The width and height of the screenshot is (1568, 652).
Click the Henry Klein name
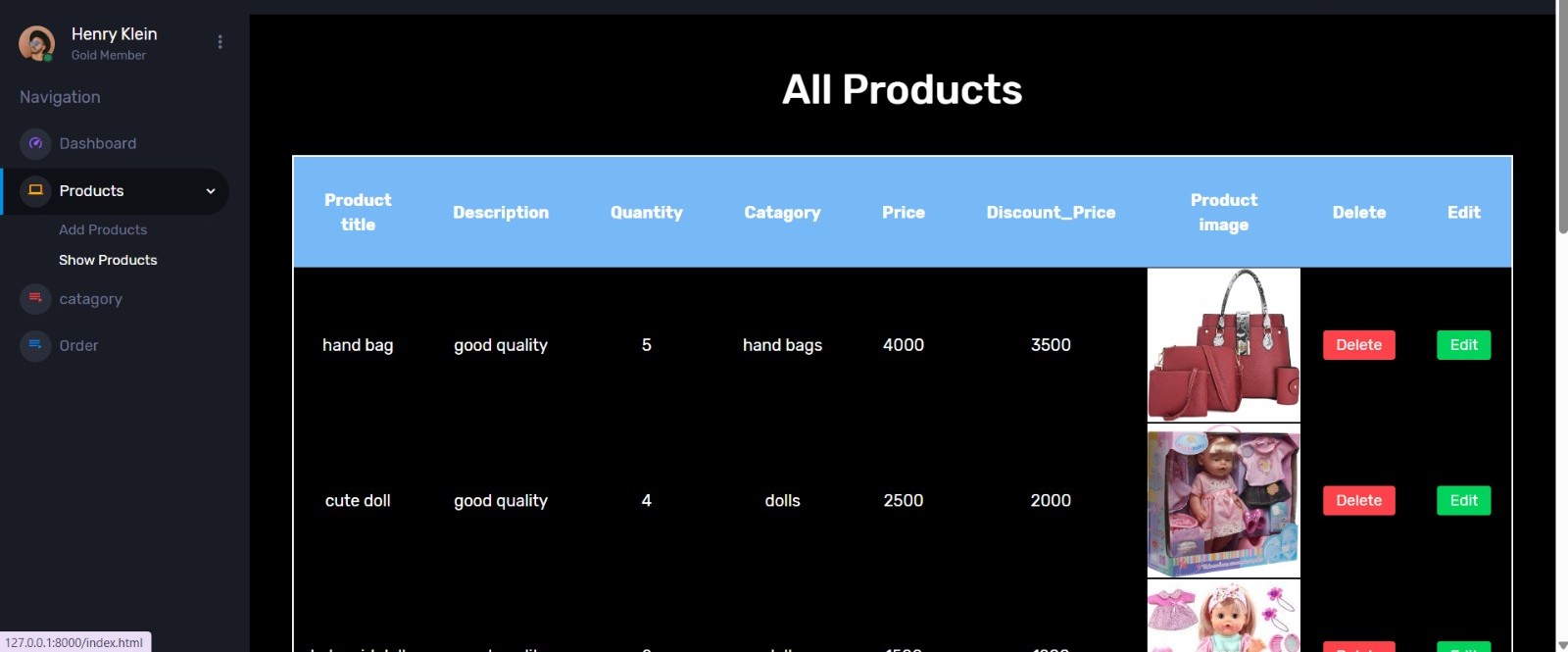click(x=114, y=33)
